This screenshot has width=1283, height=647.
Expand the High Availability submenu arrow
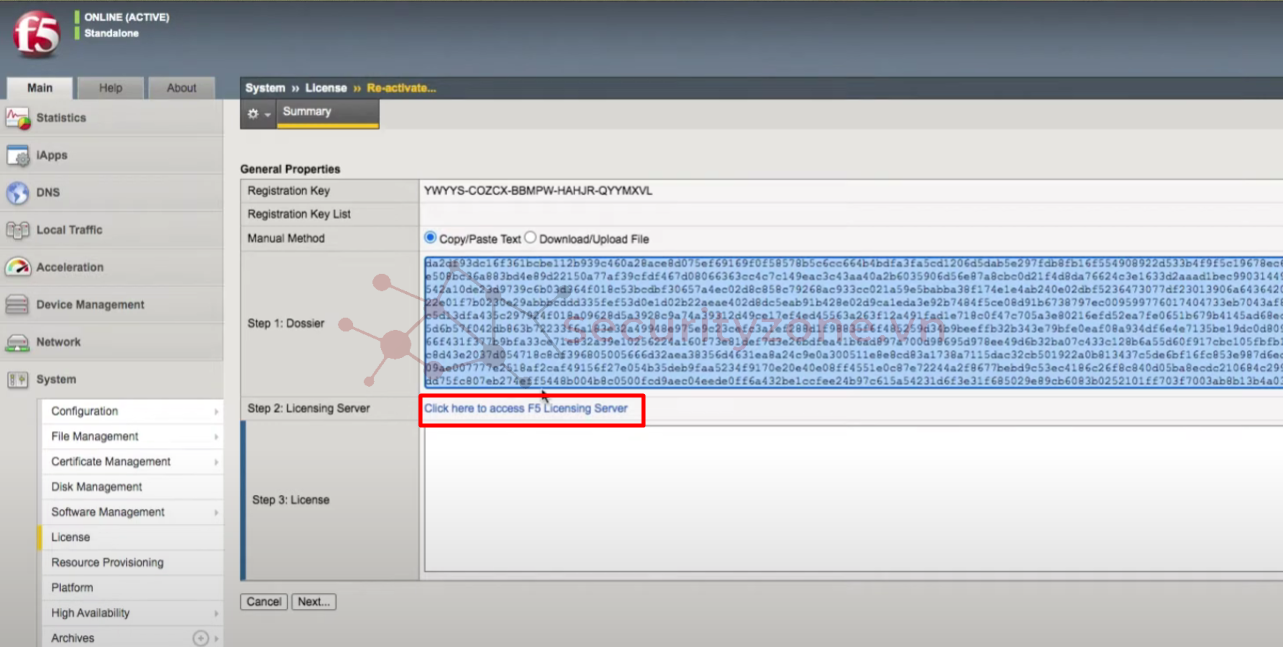[216, 613]
